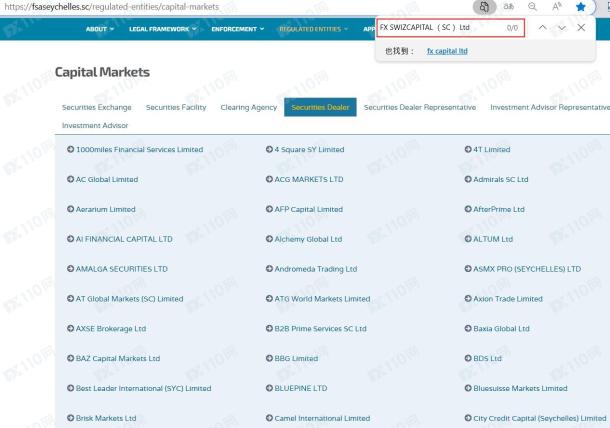Open Bluesuisse Markets Limited entry

(x=520, y=388)
